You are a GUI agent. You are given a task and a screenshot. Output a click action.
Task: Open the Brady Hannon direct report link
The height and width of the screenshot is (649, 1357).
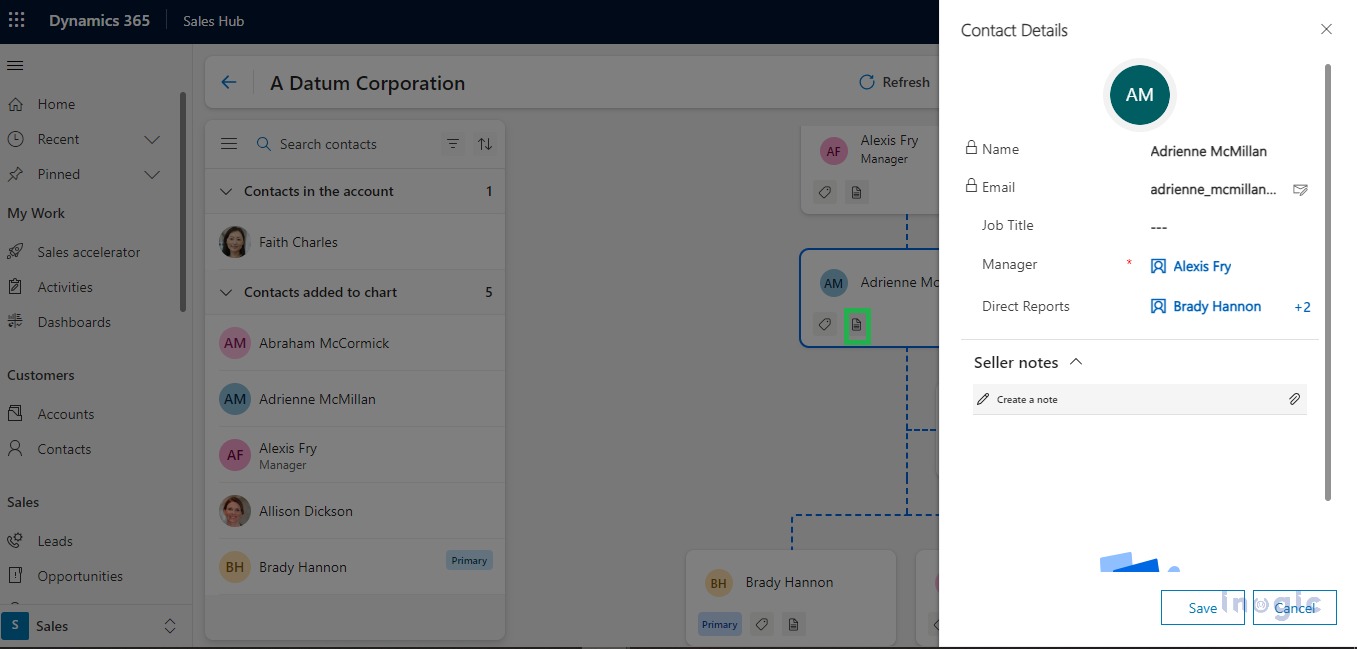pos(1217,306)
